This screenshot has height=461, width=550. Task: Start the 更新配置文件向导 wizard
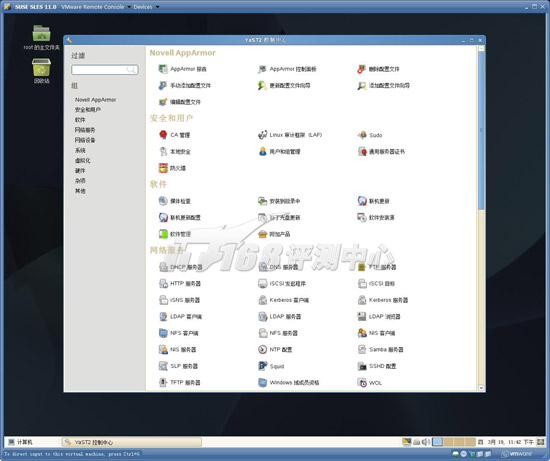coord(284,86)
